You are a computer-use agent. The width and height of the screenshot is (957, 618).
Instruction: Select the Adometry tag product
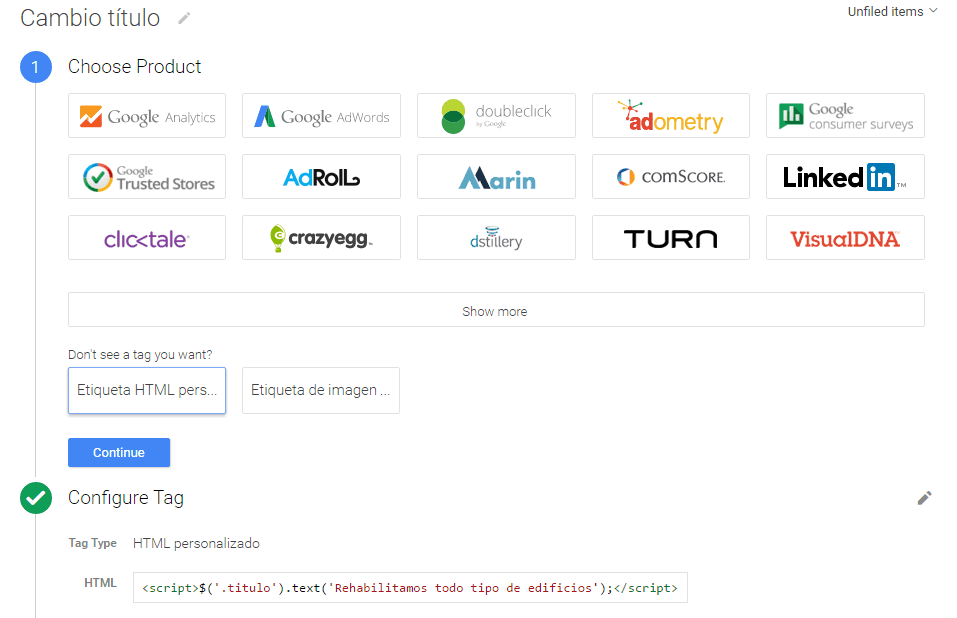pos(670,116)
